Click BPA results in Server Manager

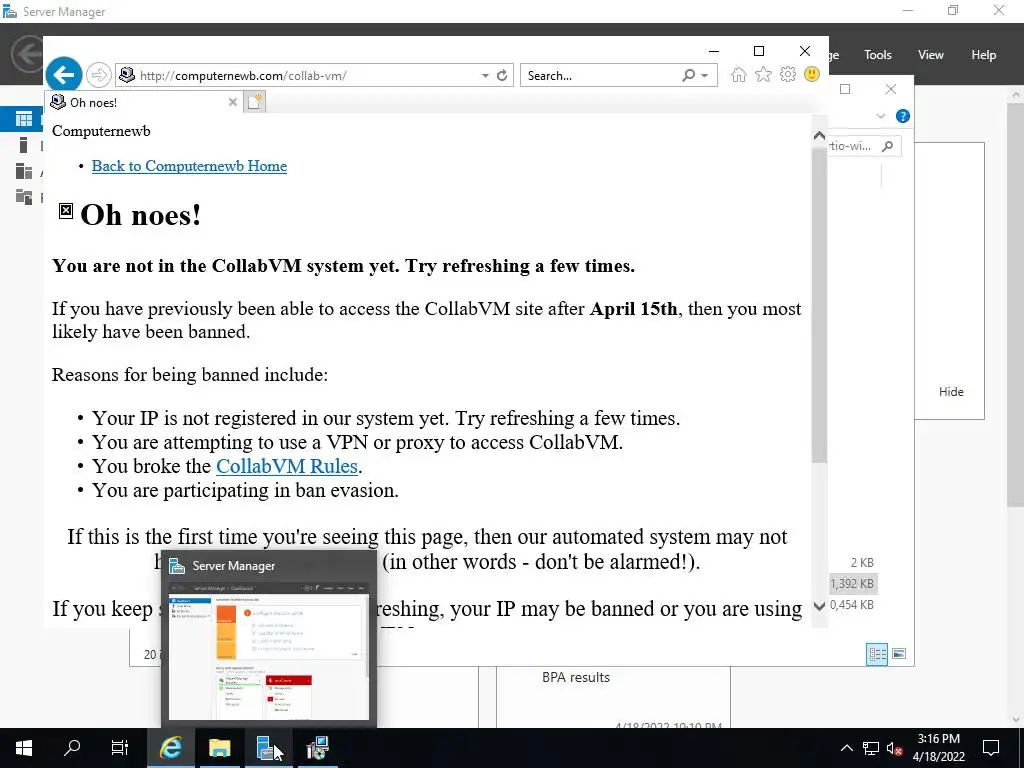pyautogui.click(x=575, y=678)
